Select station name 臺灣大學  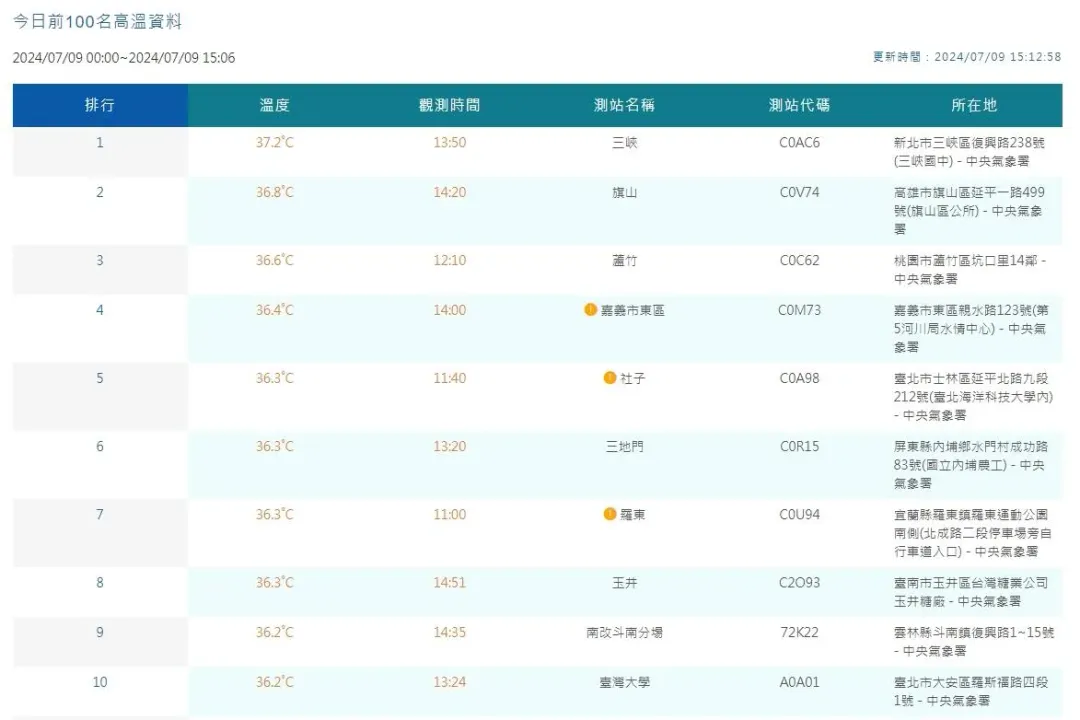[625, 682]
